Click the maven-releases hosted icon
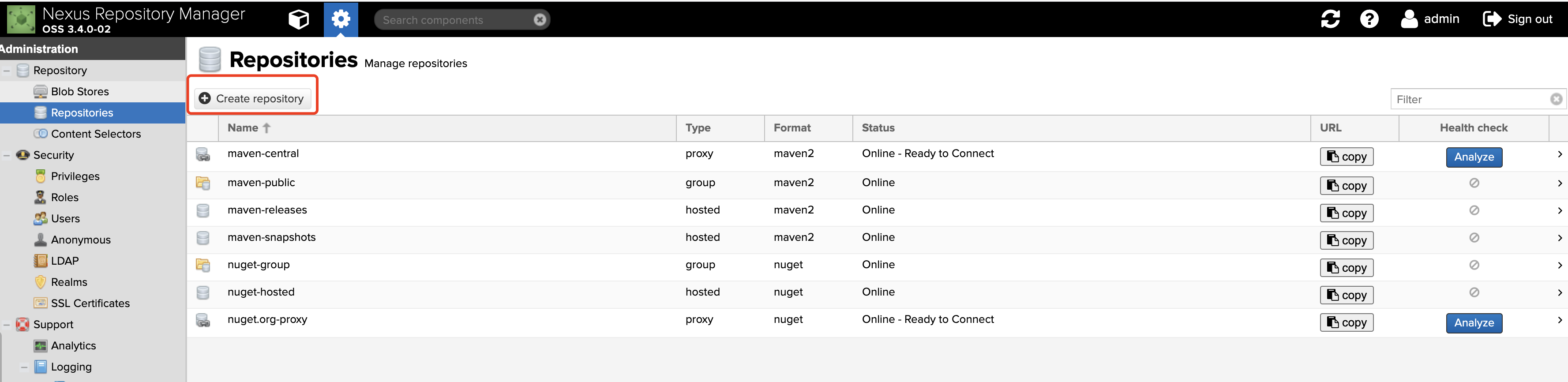This screenshot has width=1568, height=382. [x=203, y=210]
